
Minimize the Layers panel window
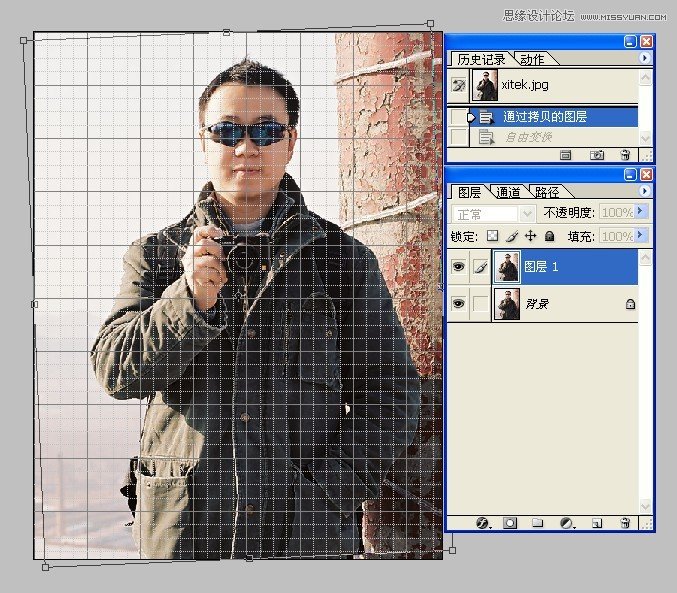click(630, 174)
